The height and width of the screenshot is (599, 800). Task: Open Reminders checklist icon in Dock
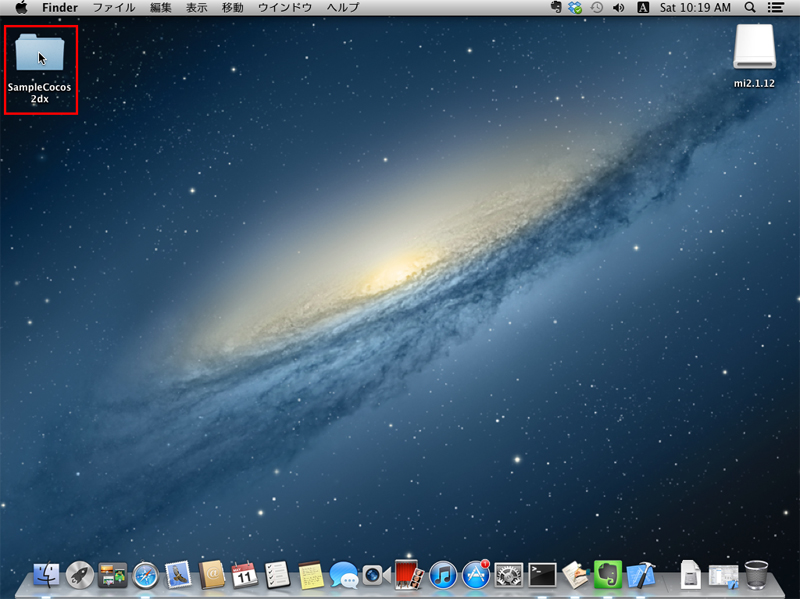[277, 575]
